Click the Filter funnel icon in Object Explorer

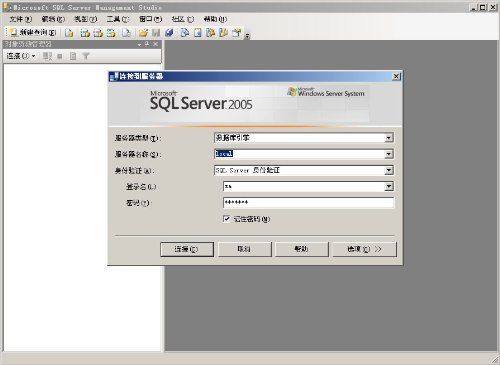pos(86,56)
